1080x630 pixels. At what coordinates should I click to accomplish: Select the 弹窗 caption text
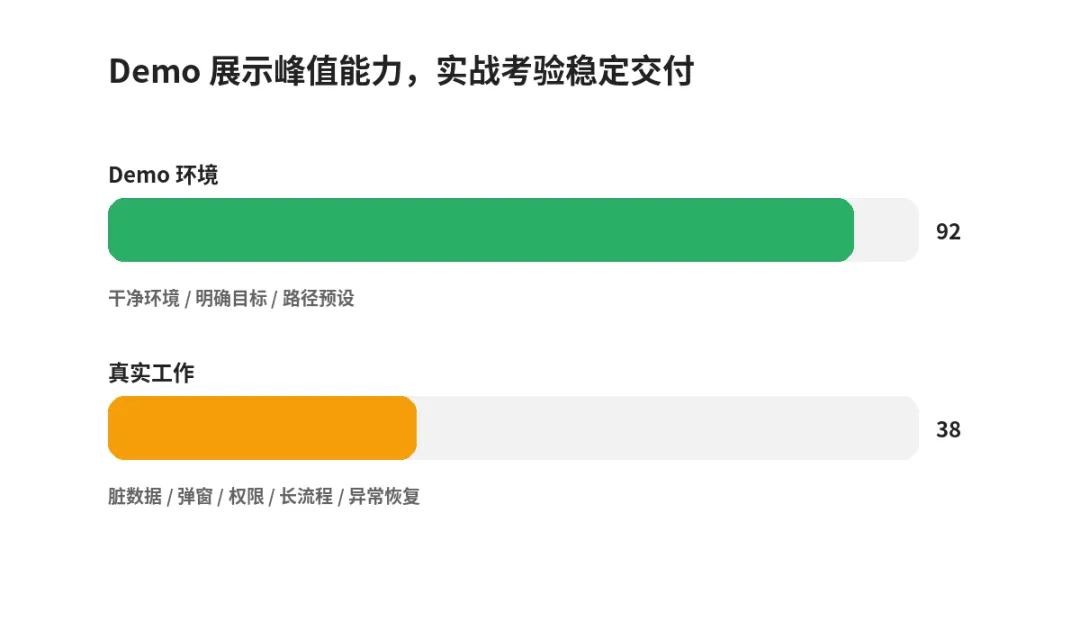pos(195,496)
